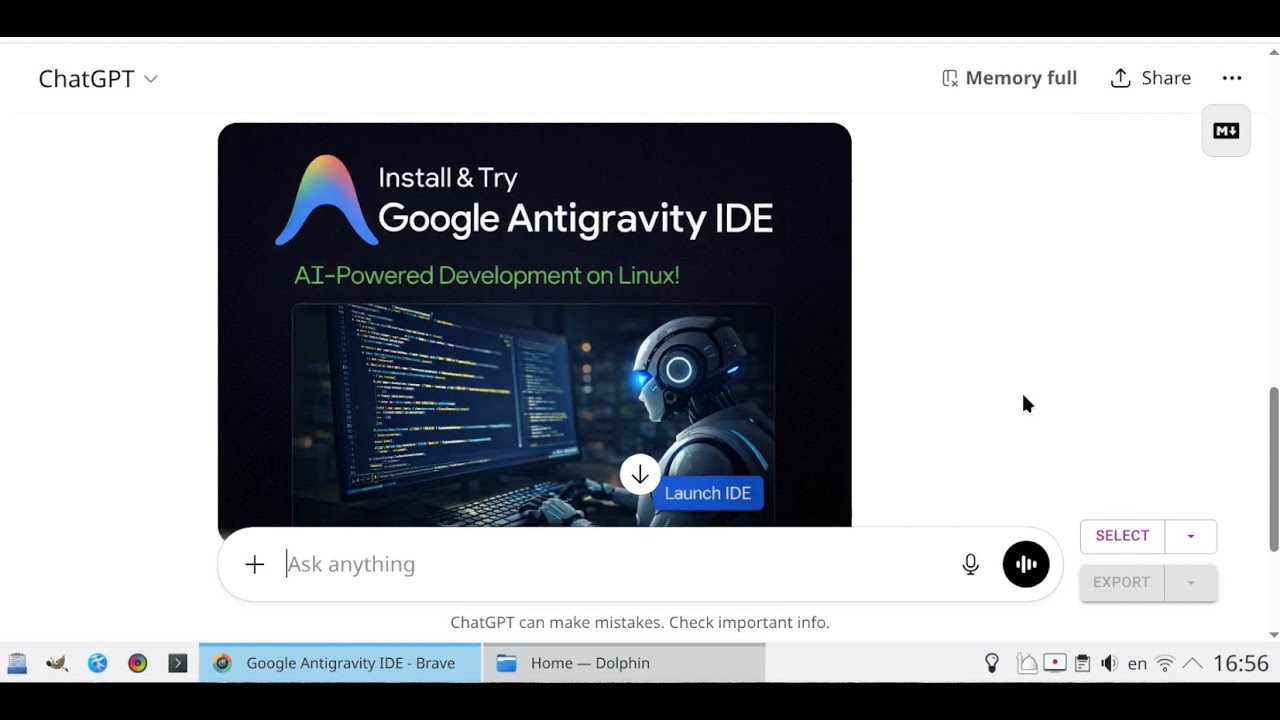The height and width of the screenshot is (720, 1280).
Task: Click the house-shaped system tray icon
Action: [1027, 663]
